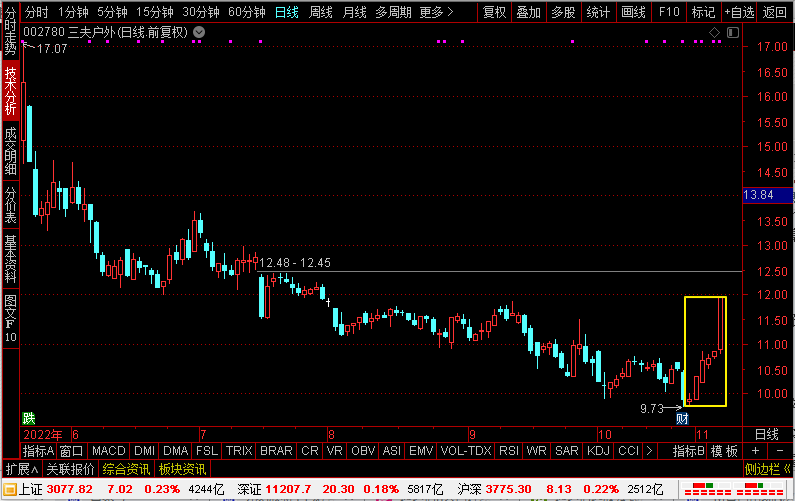
Task: Click the blue 财 marker under the candlesticks
Action: pyautogui.click(x=684, y=416)
